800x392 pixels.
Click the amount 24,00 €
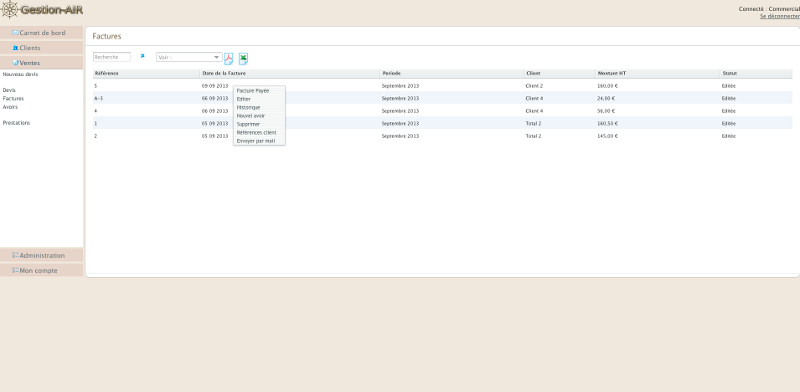click(606, 99)
